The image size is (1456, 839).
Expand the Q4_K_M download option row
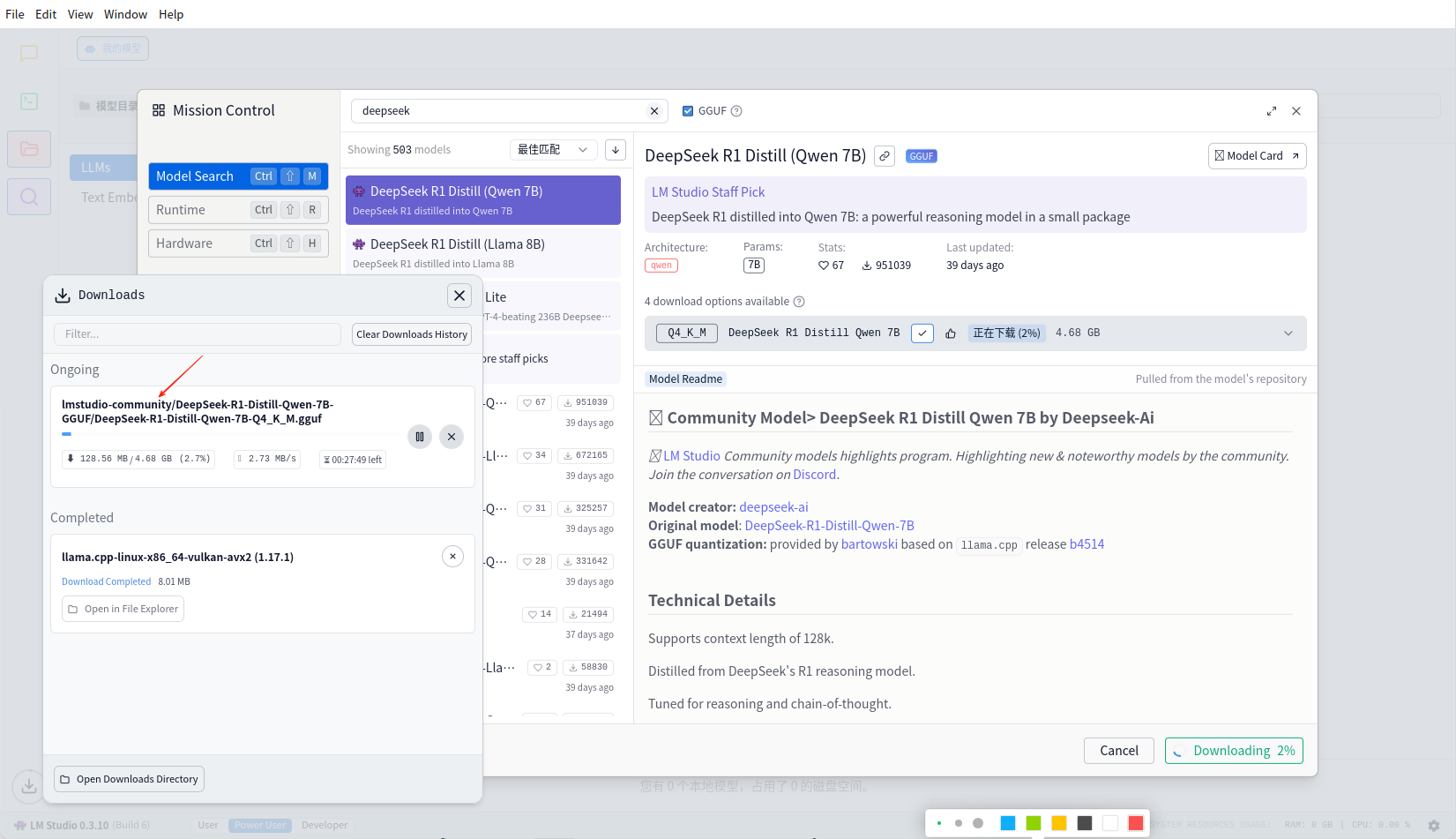[x=1288, y=333]
